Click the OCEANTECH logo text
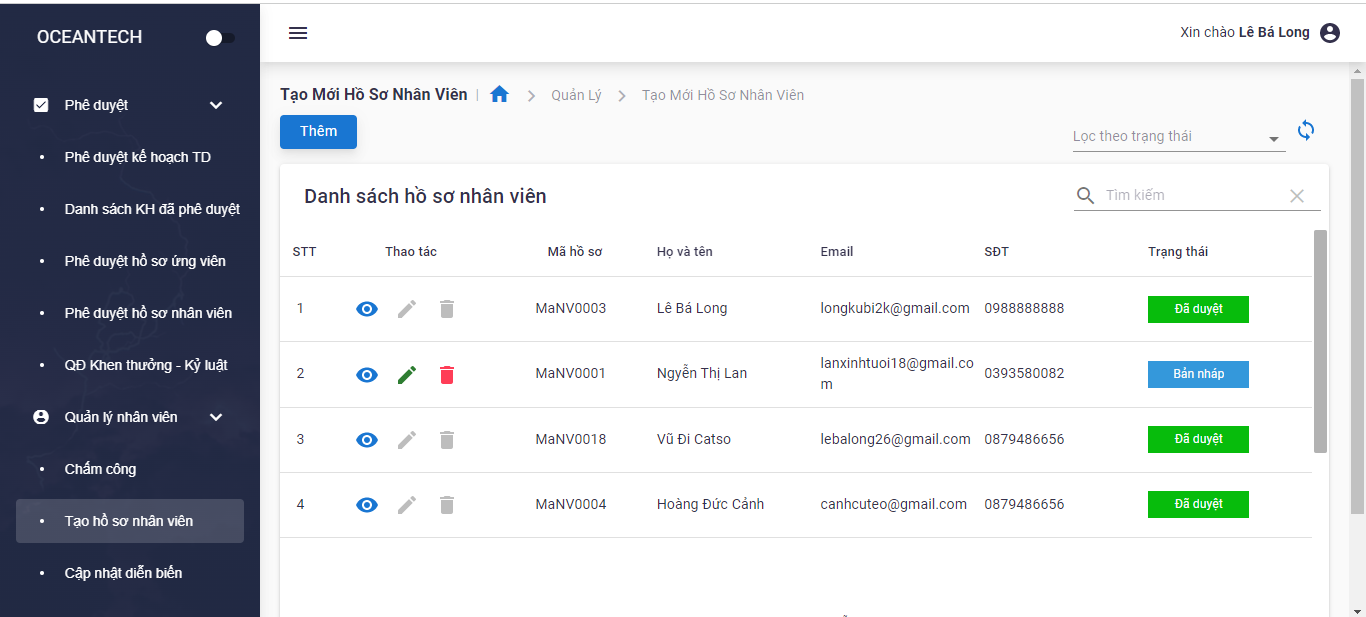 (89, 37)
